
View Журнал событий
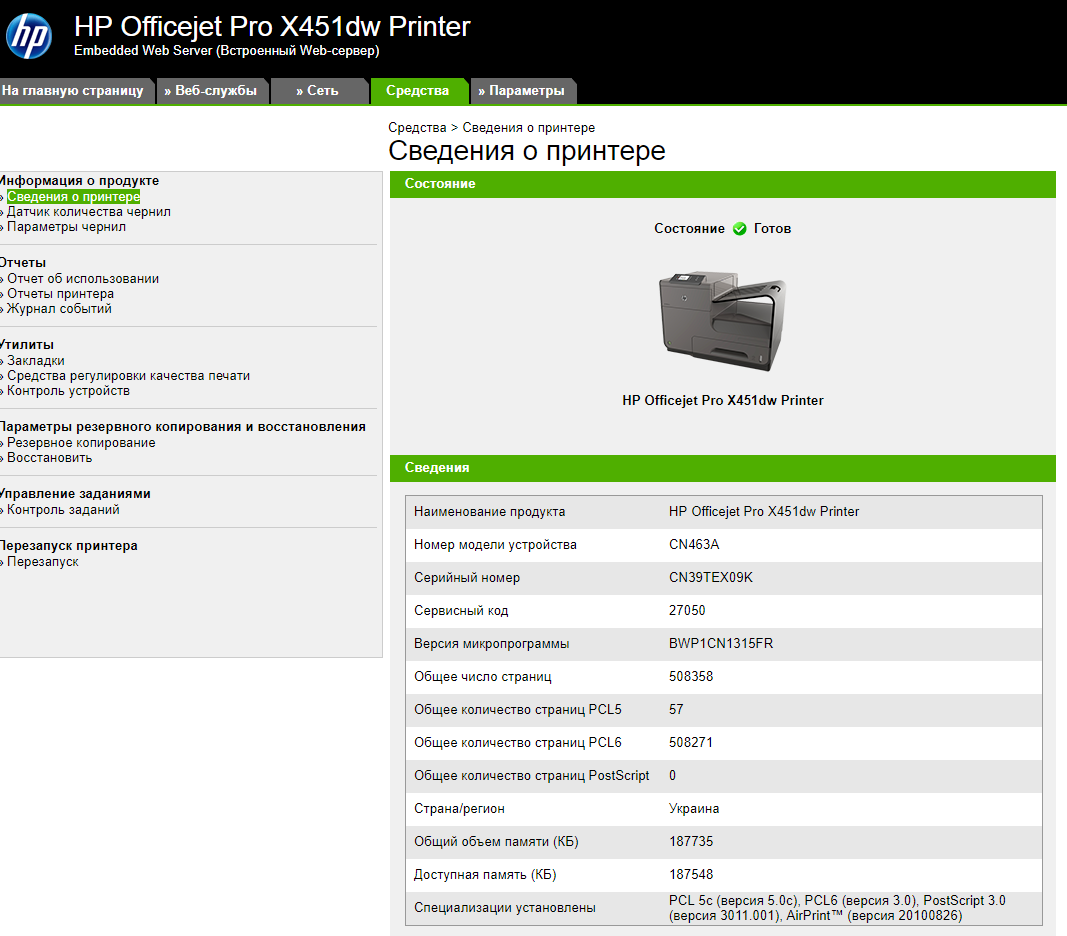[59, 308]
